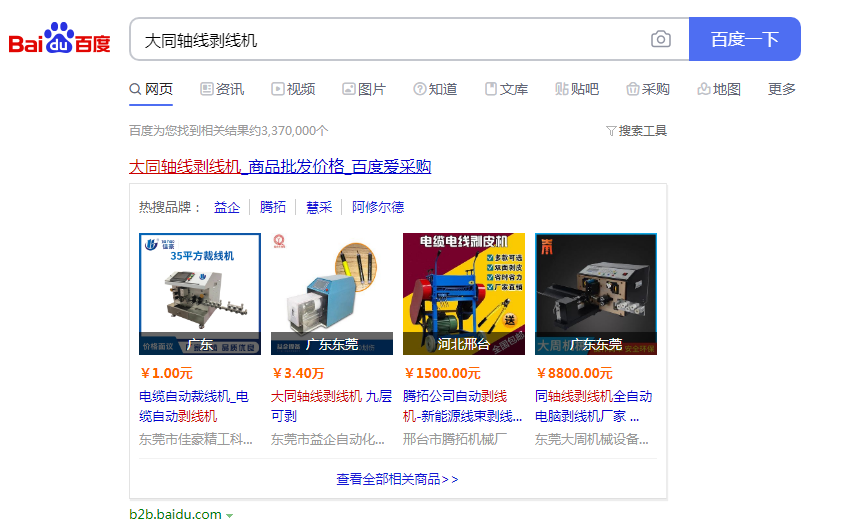Open the 采购 tab

tap(648, 89)
